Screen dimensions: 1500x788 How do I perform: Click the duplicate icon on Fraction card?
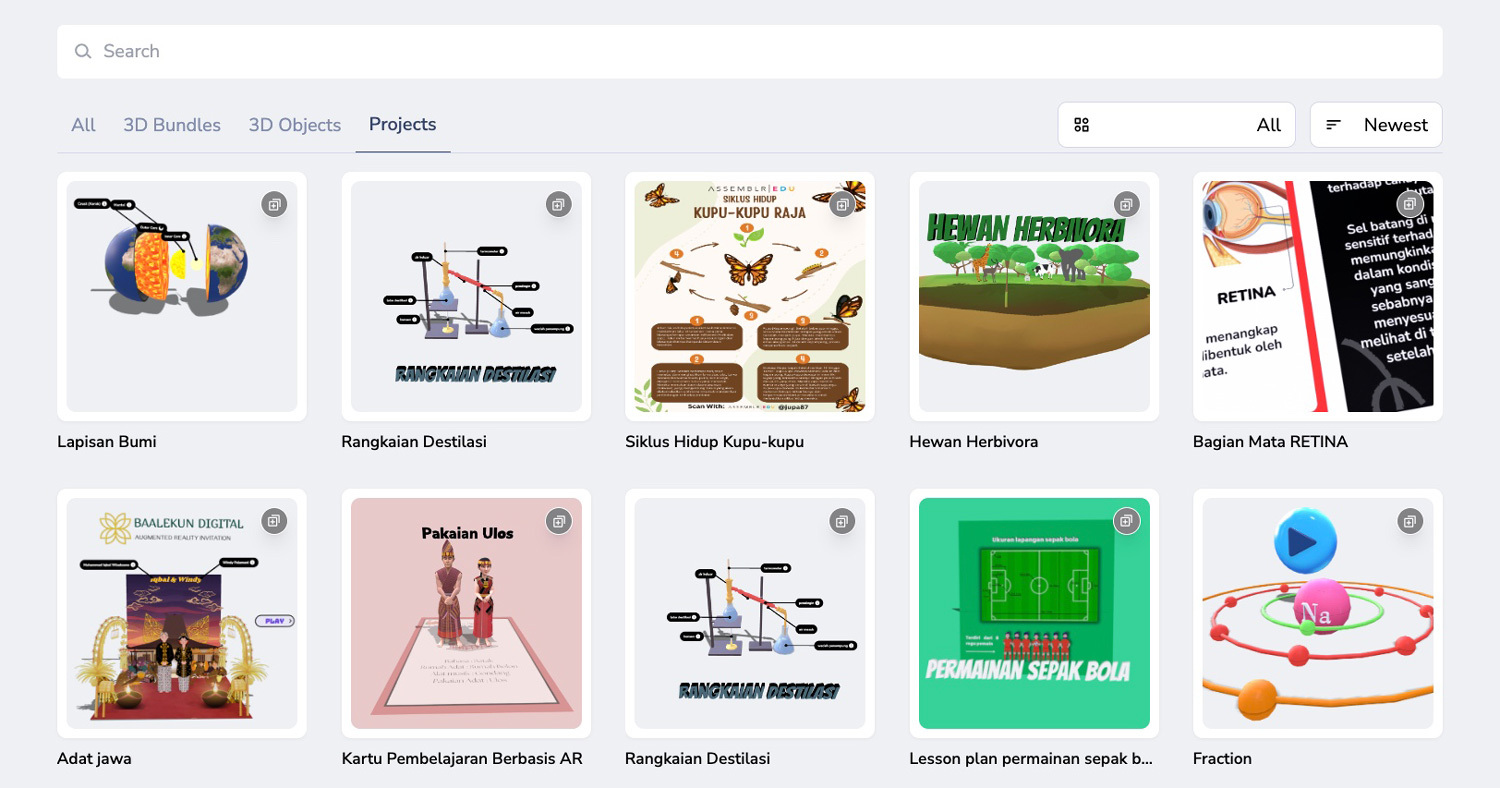tap(1411, 521)
